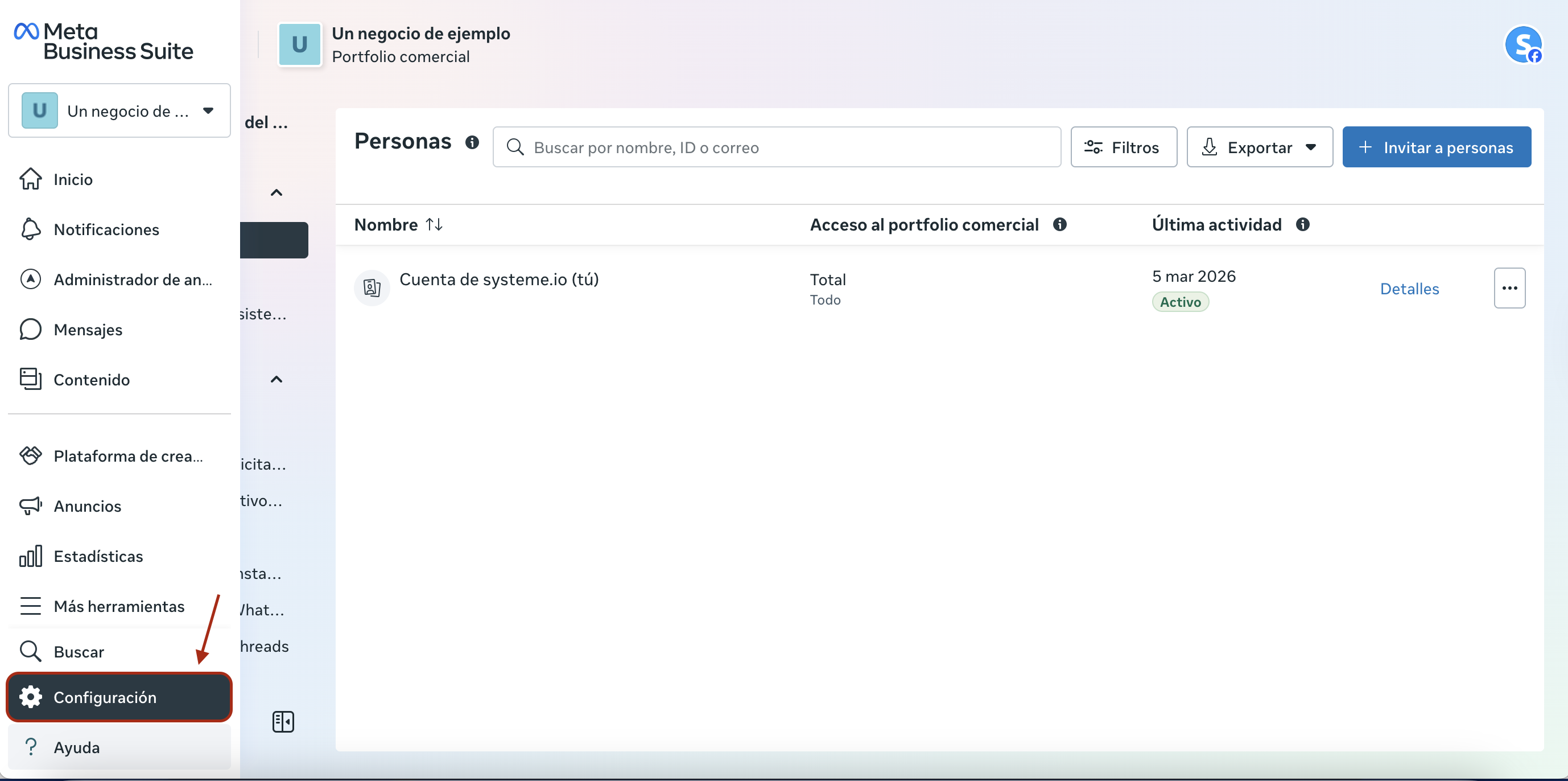Open the Detalles link for systeme.io account
The width and height of the screenshot is (1568, 781).
coord(1409,289)
